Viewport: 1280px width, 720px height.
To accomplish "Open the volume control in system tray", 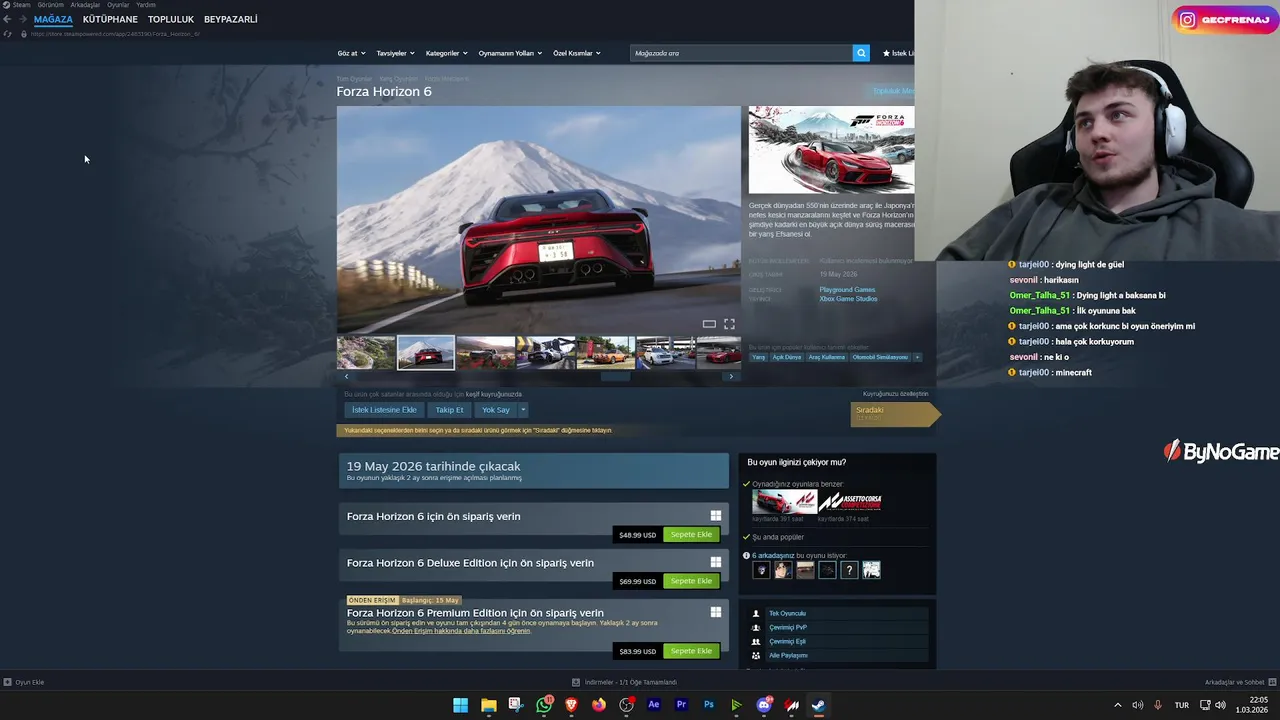I will (x=1220, y=705).
